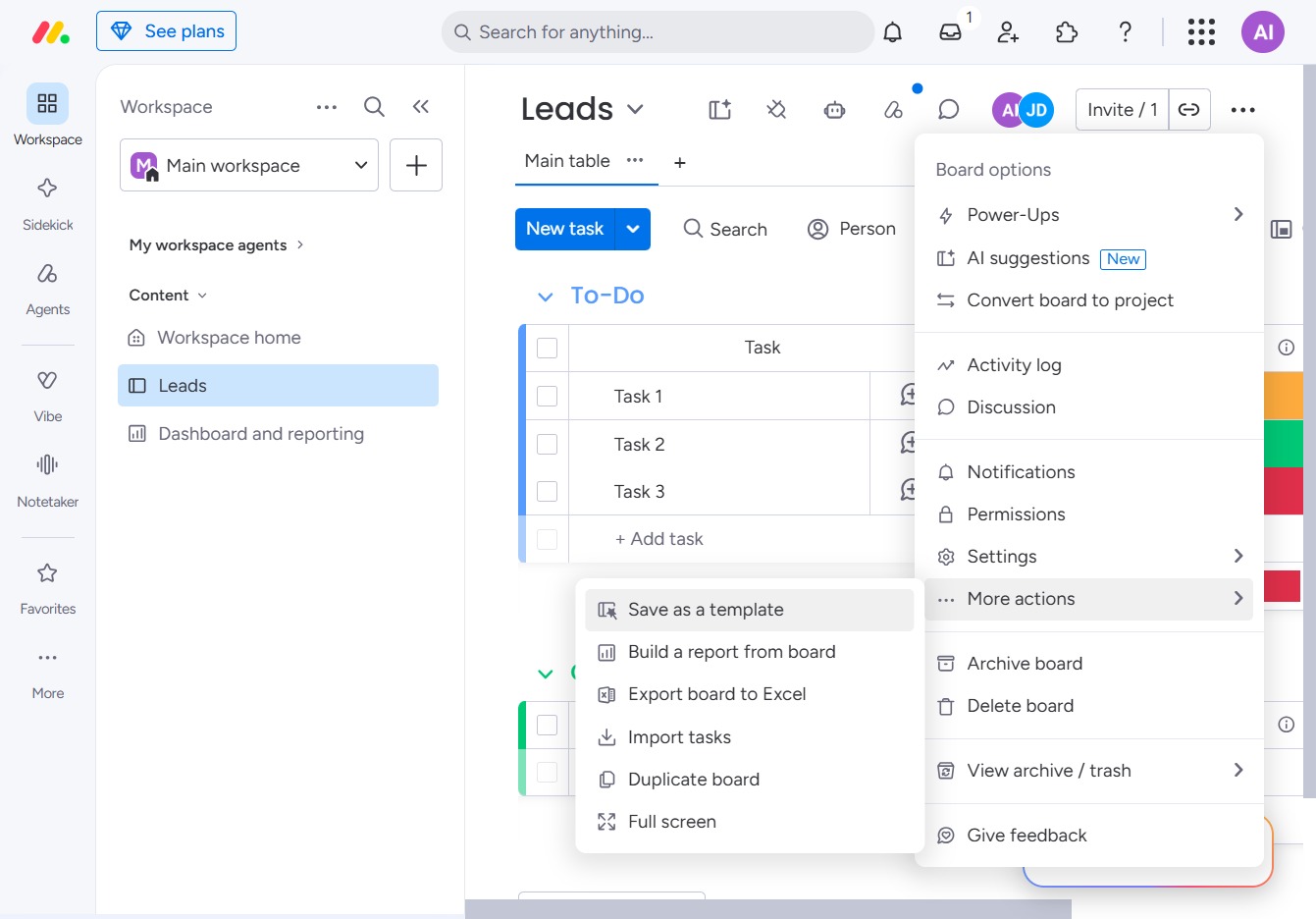The image size is (1316, 919).
Task: Expand the Leads board title dropdown
Action: tap(635, 109)
